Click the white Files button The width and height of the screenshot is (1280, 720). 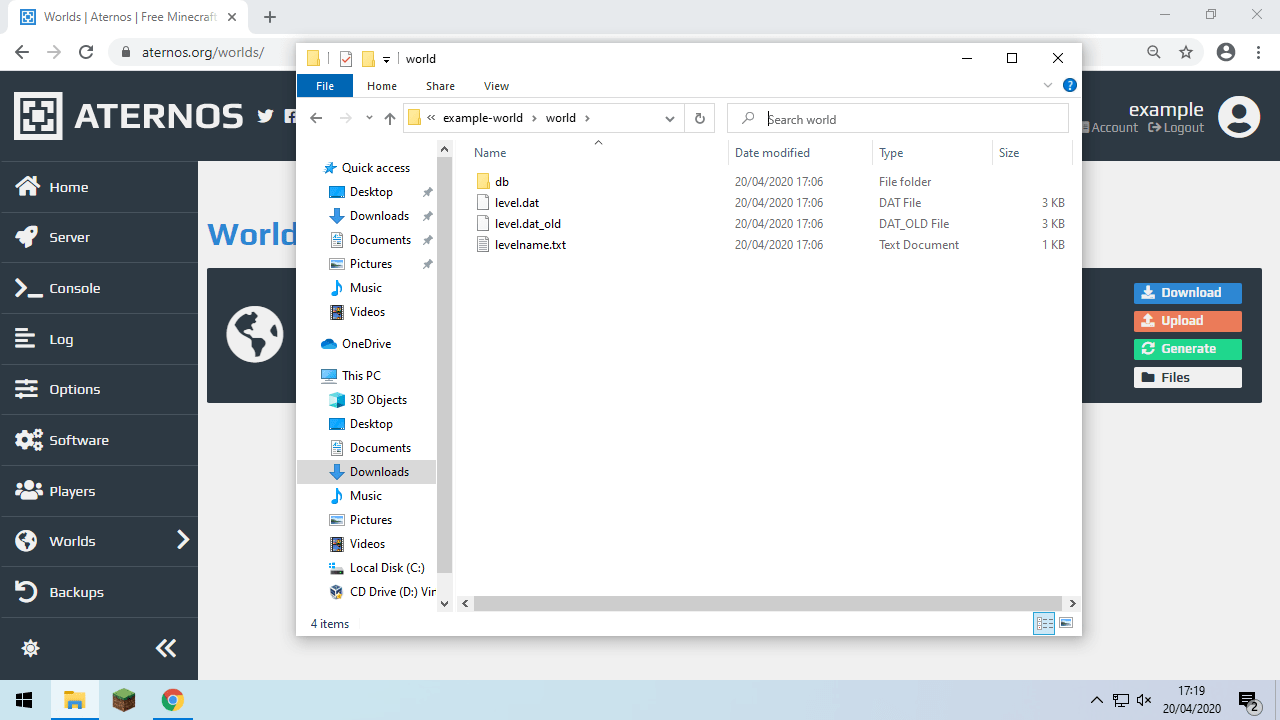[1188, 377]
